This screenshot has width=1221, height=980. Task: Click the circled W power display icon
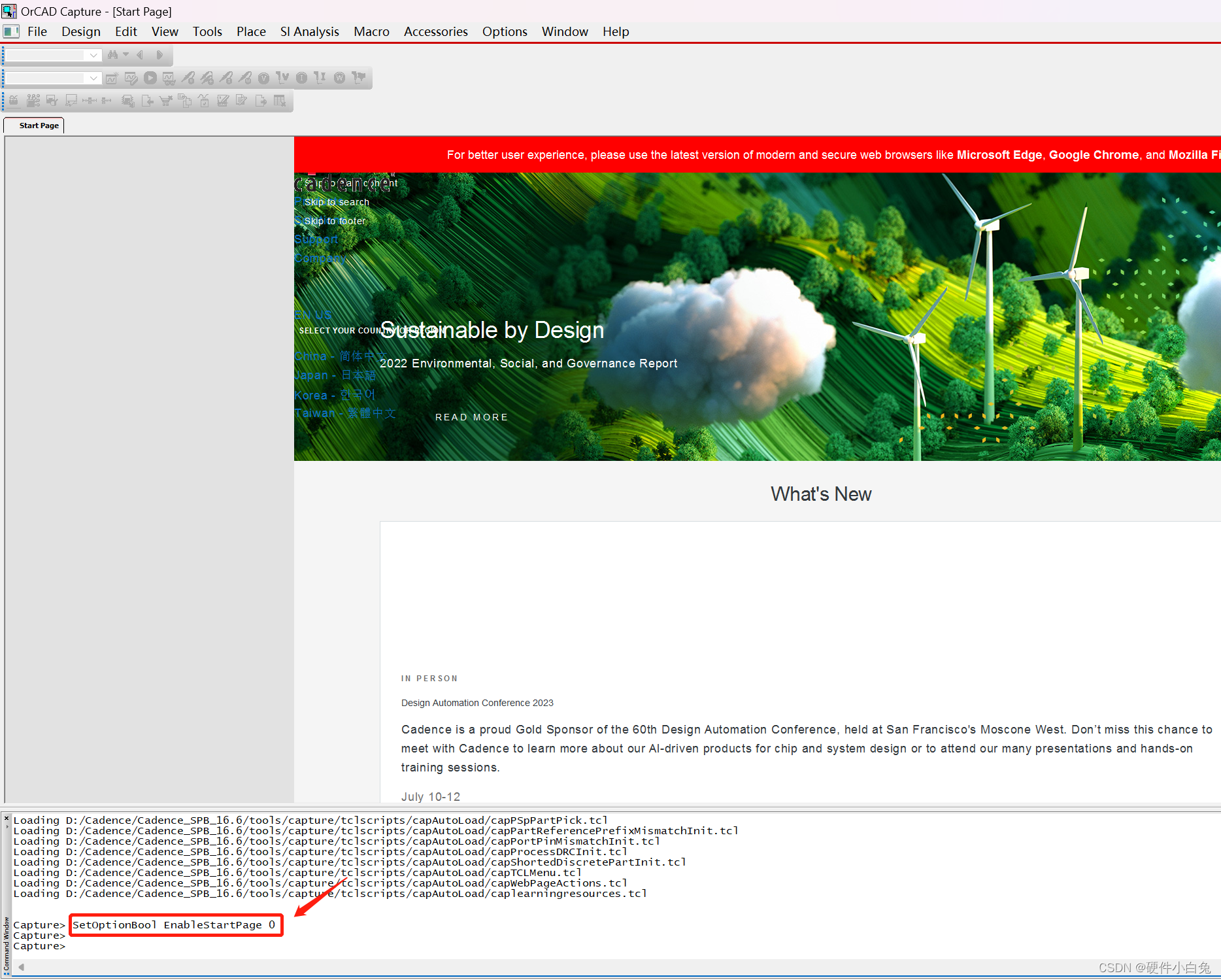click(x=339, y=78)
